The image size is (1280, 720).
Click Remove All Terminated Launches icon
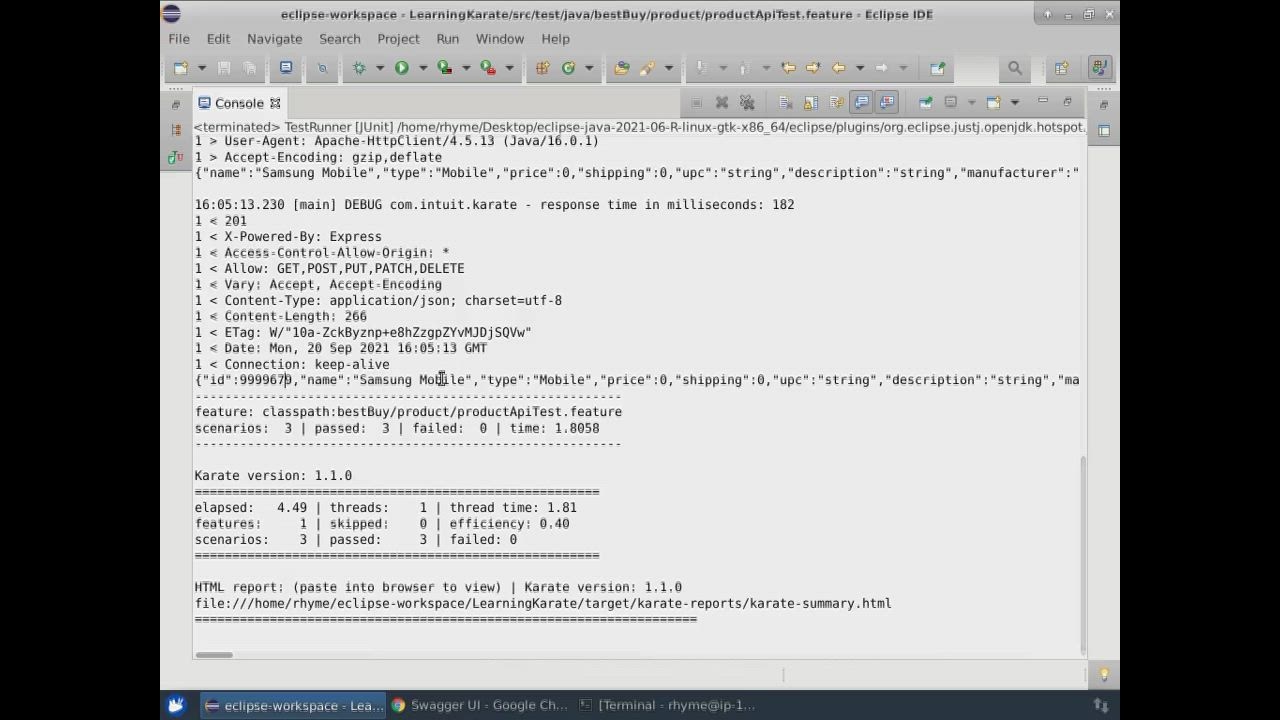pos(746,102)
